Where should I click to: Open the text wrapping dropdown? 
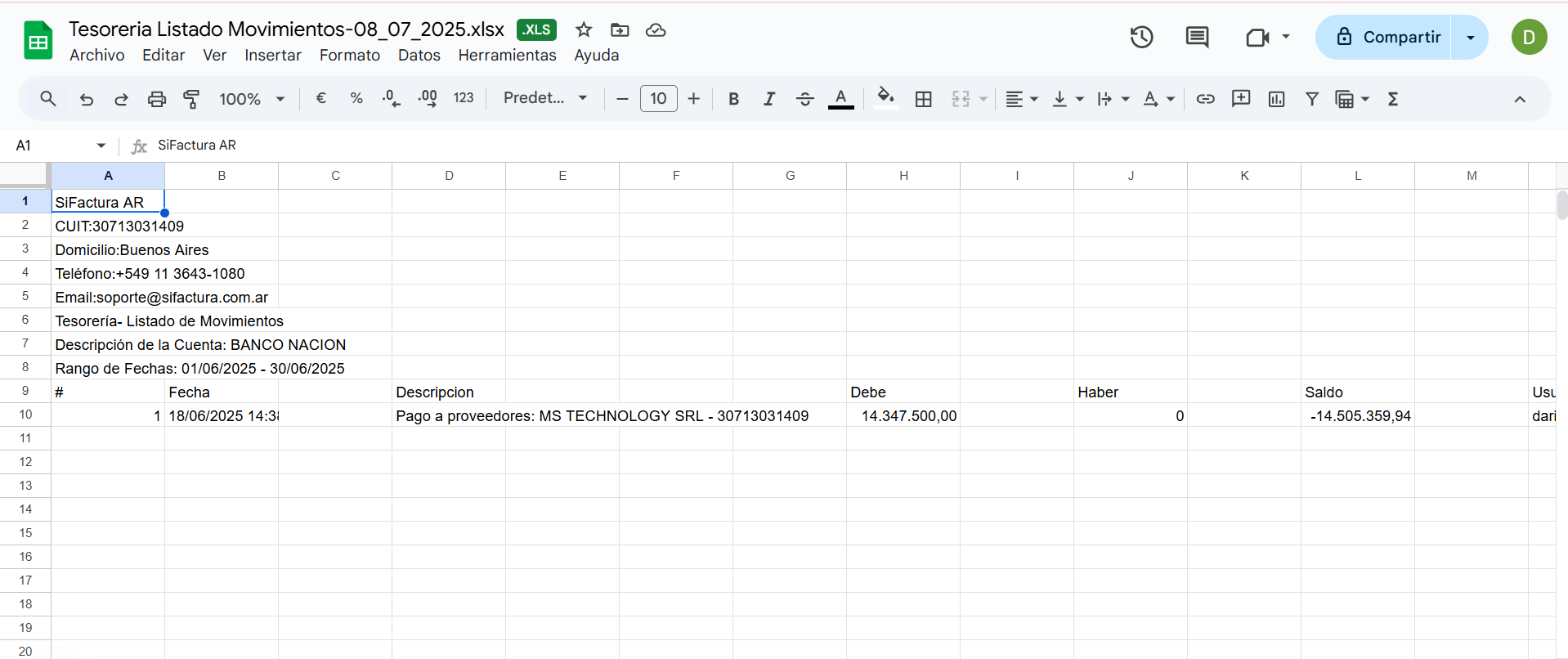pos(1113,99)
